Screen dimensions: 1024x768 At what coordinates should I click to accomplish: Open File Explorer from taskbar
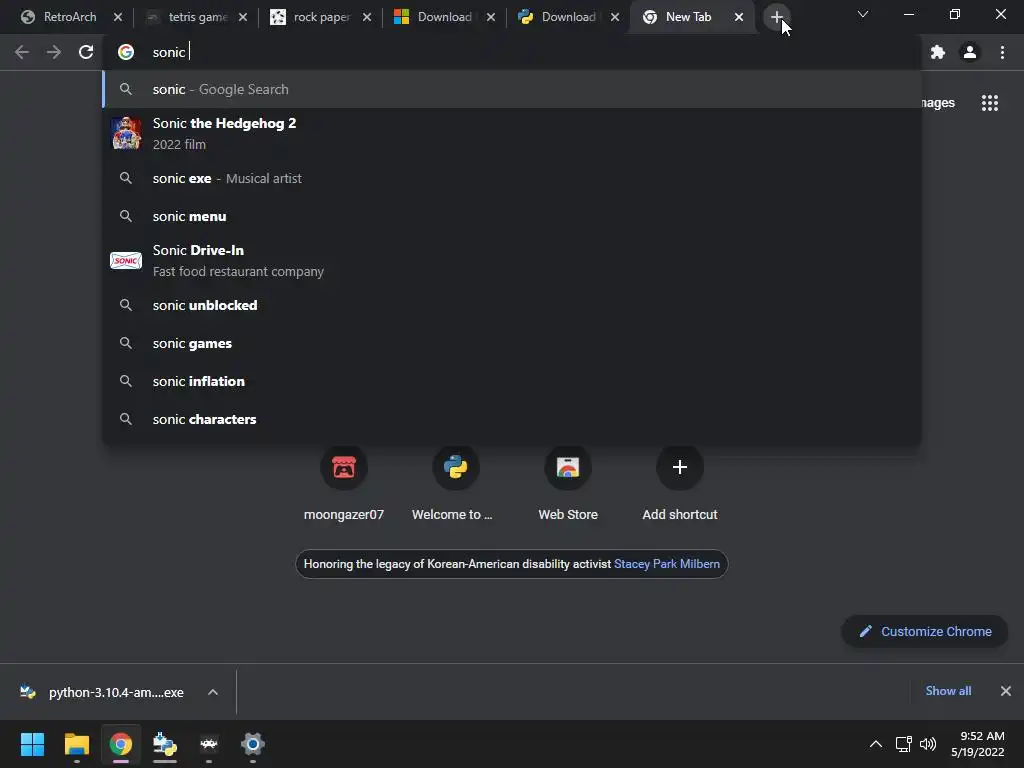pos(76,744)
